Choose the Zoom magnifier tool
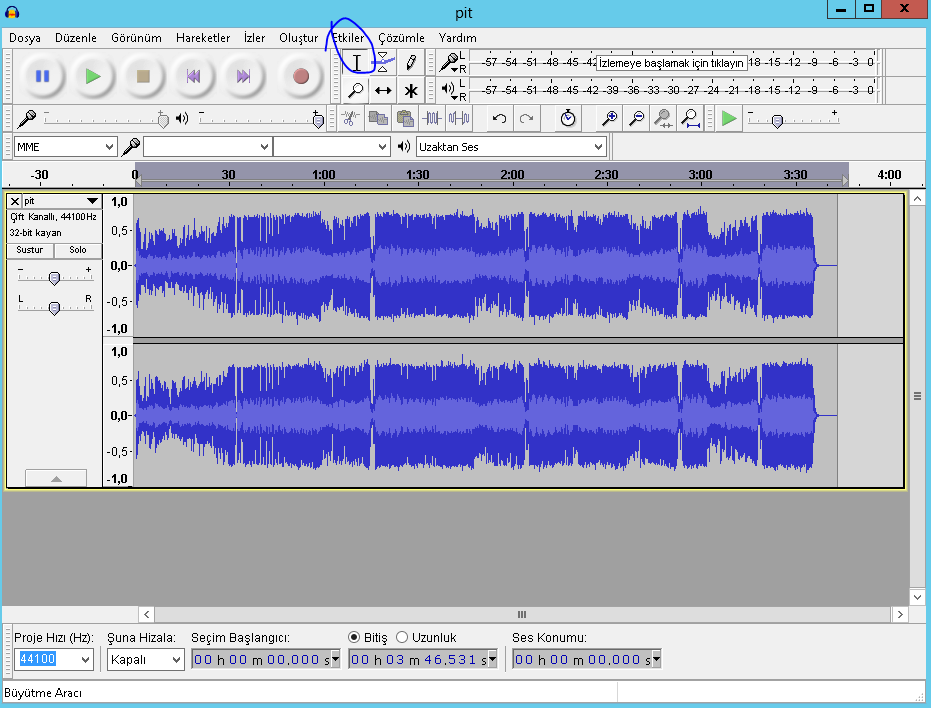The width and height of the screenshot is (931, 708). click(356, 90)
